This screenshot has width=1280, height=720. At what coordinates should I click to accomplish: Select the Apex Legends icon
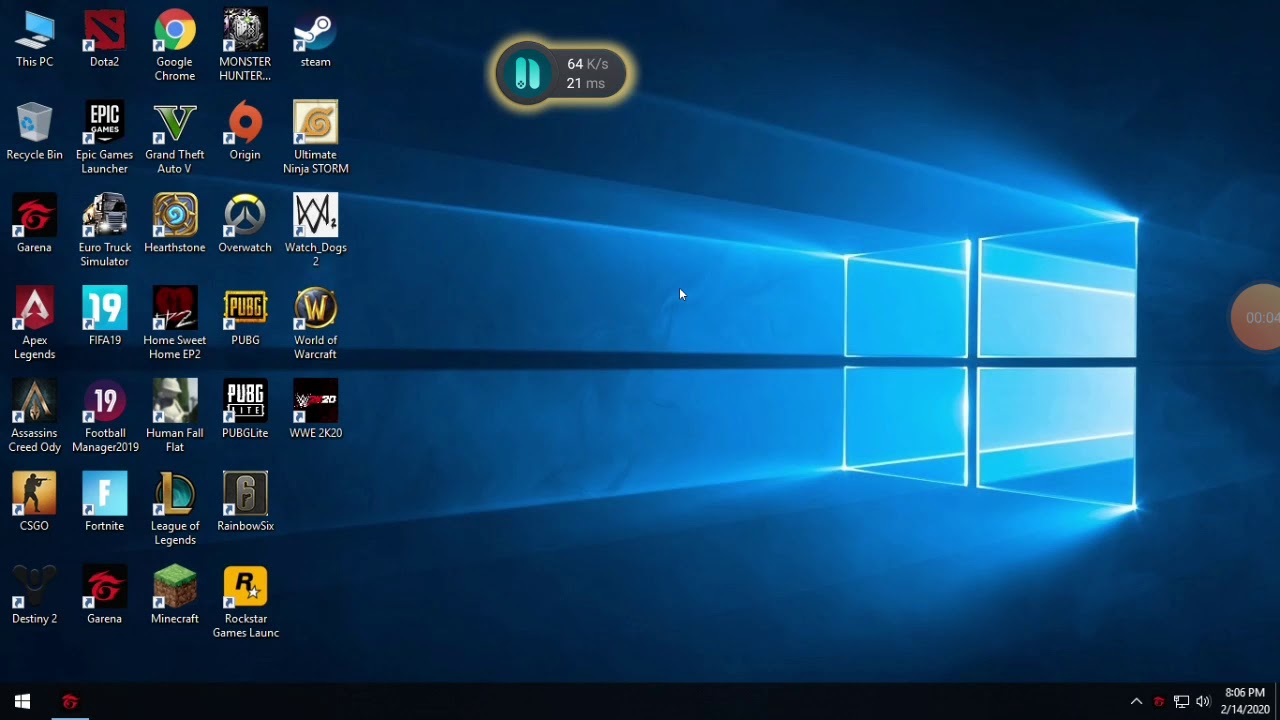(x=34, y=325)
